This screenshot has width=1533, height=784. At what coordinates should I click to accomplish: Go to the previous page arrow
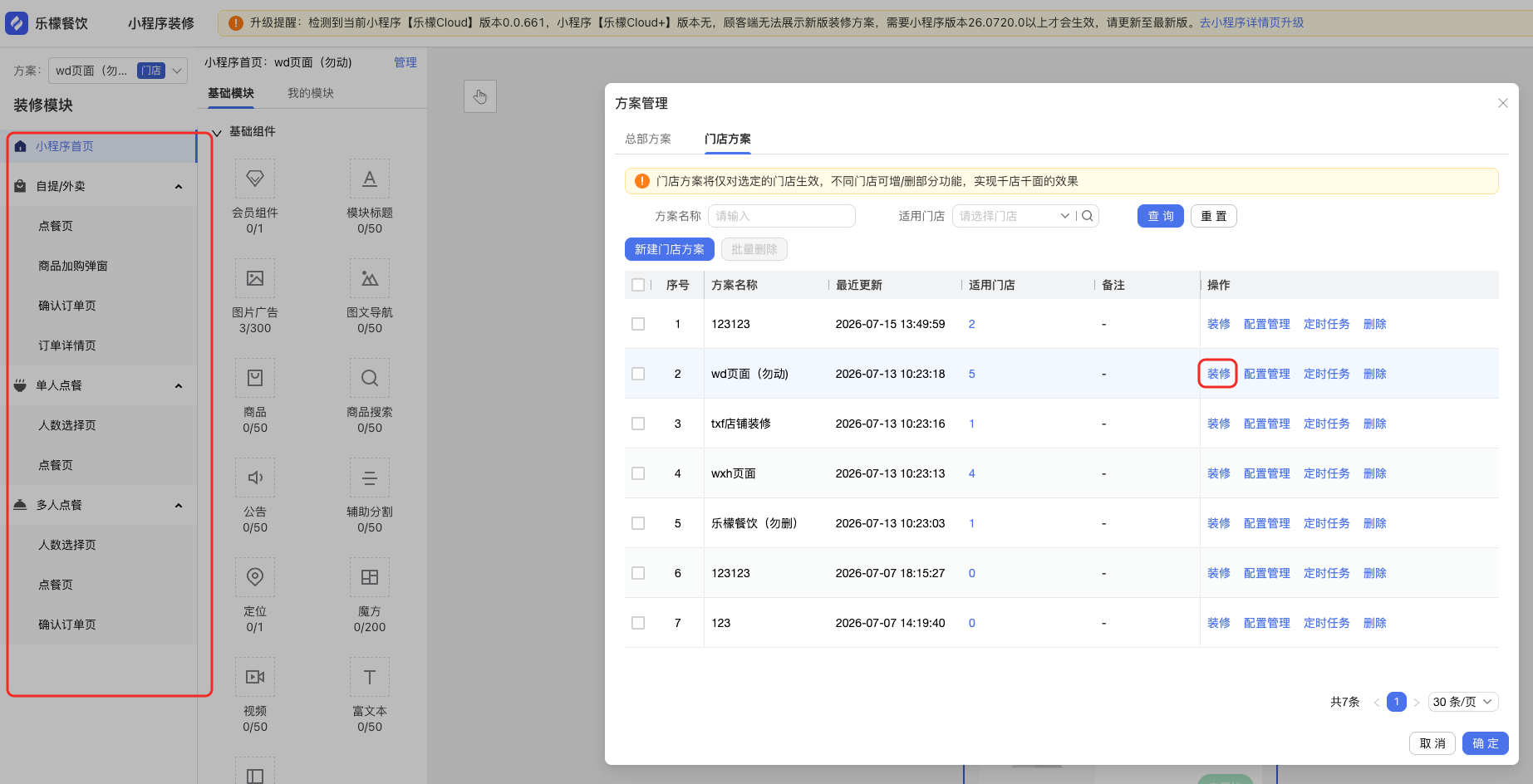click(x=1377, y=702)
